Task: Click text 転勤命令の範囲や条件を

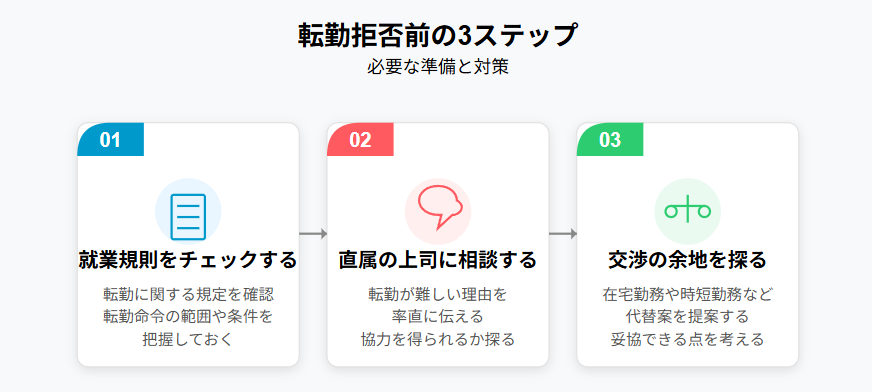Action: [188, 317]
